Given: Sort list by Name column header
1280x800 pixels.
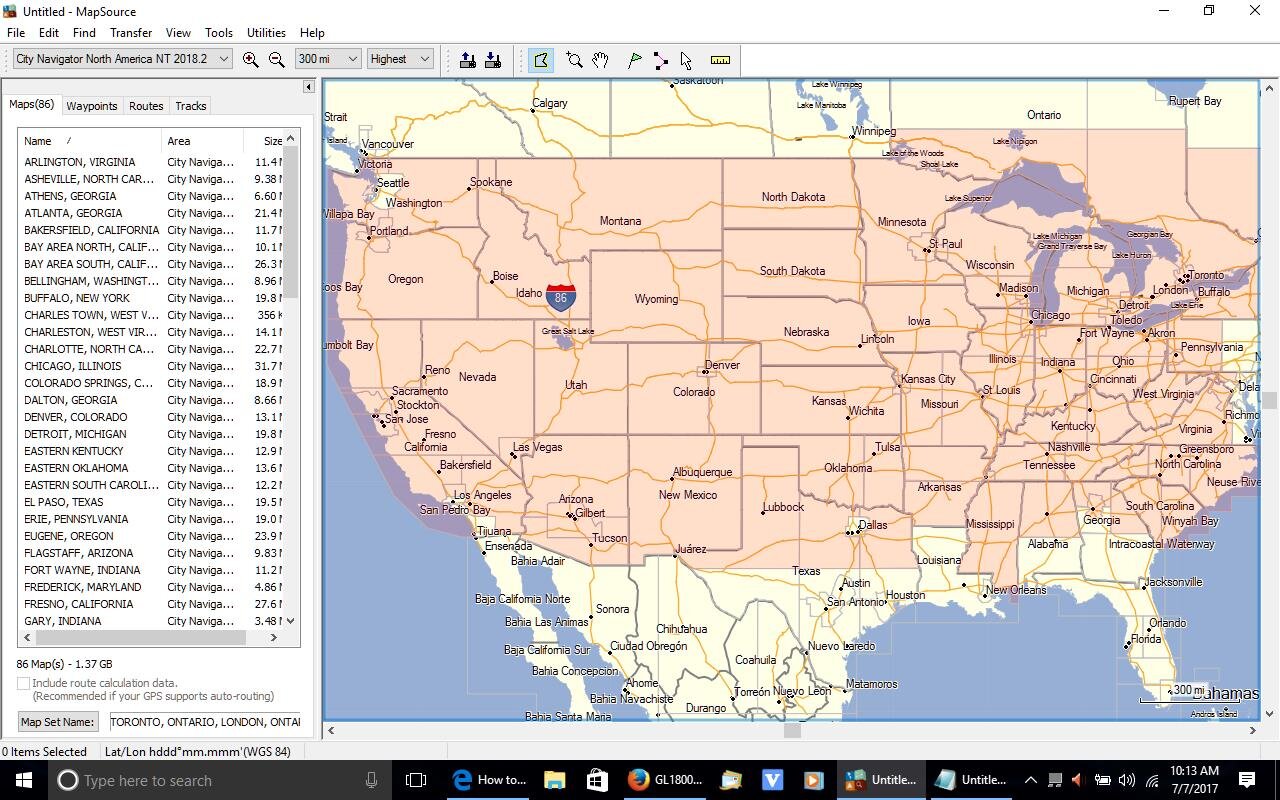Looking at the screenshot, I should pos(88,141).
